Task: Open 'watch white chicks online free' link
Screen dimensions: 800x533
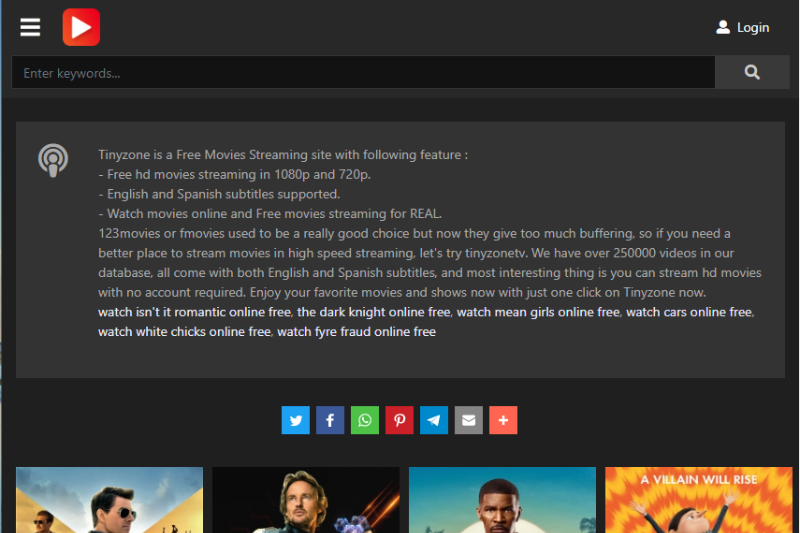Action: coord(184,332)
